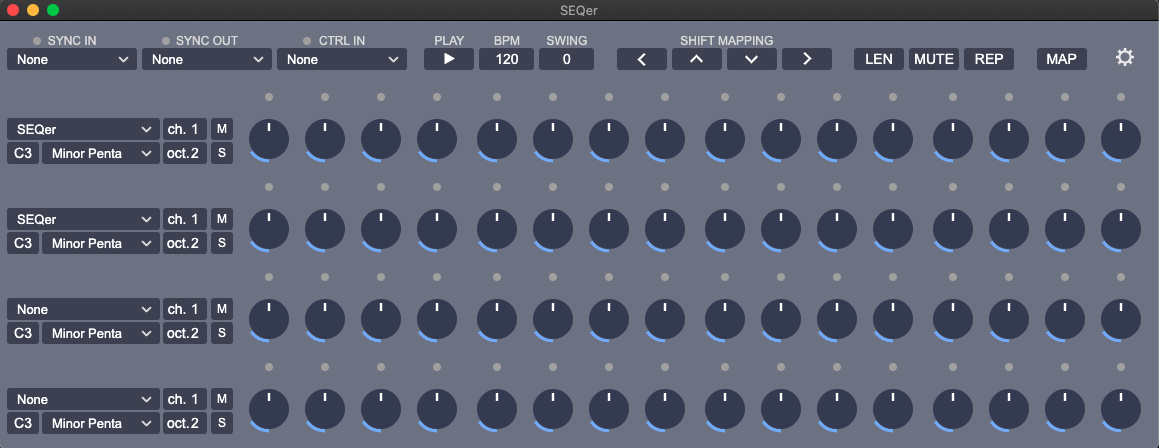The width and height of the screenshot is (1159, 448).
Task: Open third row's Minor Penta scale dropdown
Action: (x=101, y=333)
